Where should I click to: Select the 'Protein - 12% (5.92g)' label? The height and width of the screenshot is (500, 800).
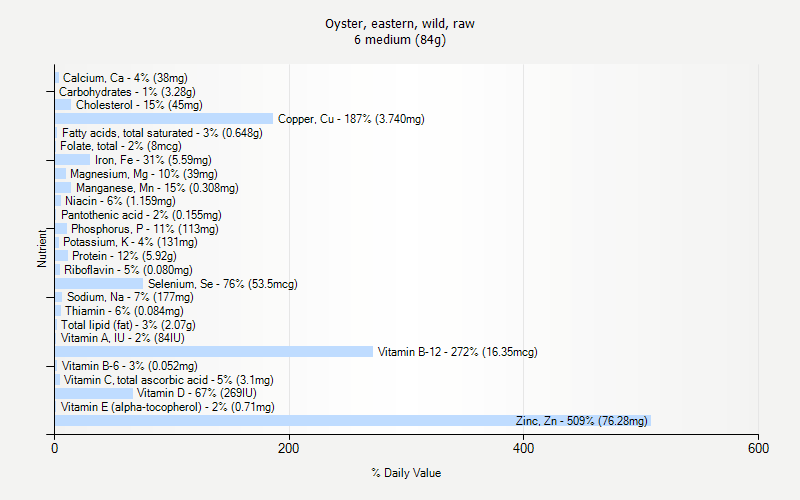pyautogui.click(x=124, y=256)
